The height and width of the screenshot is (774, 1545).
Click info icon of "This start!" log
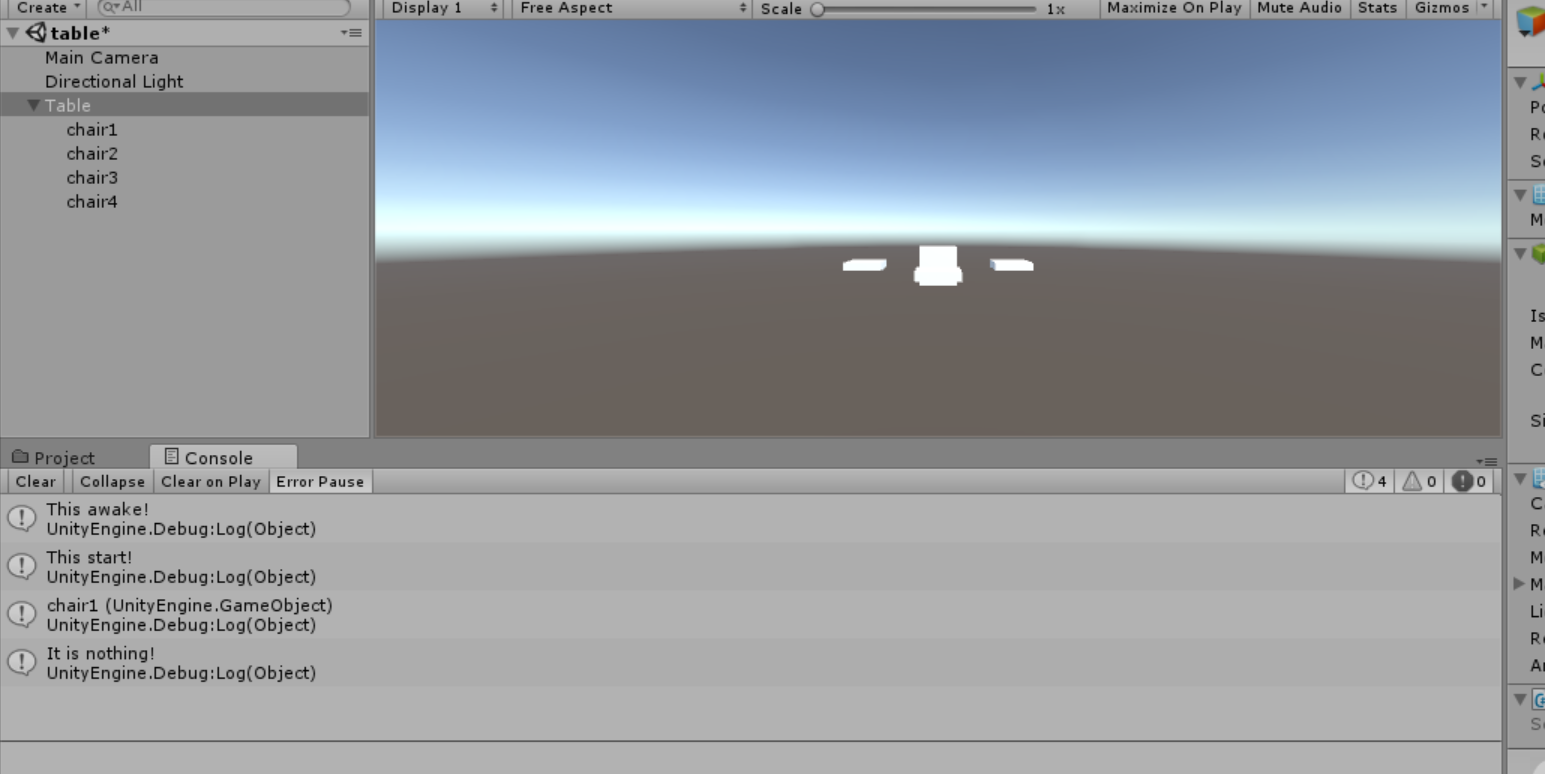22,566
